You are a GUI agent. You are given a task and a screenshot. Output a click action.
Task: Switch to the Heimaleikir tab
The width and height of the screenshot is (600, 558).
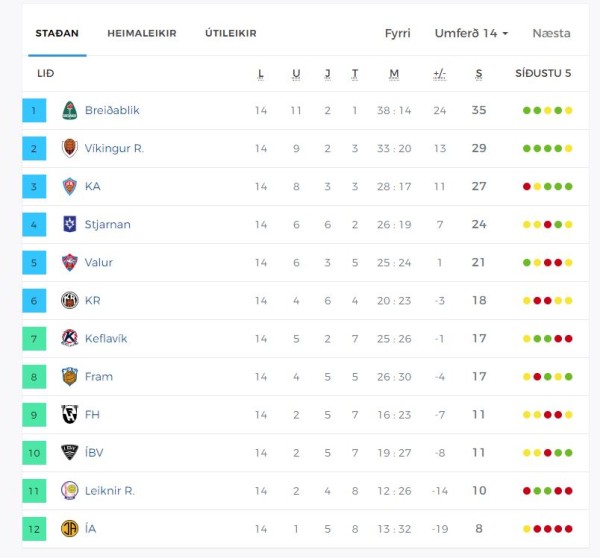tap(142, 33)
